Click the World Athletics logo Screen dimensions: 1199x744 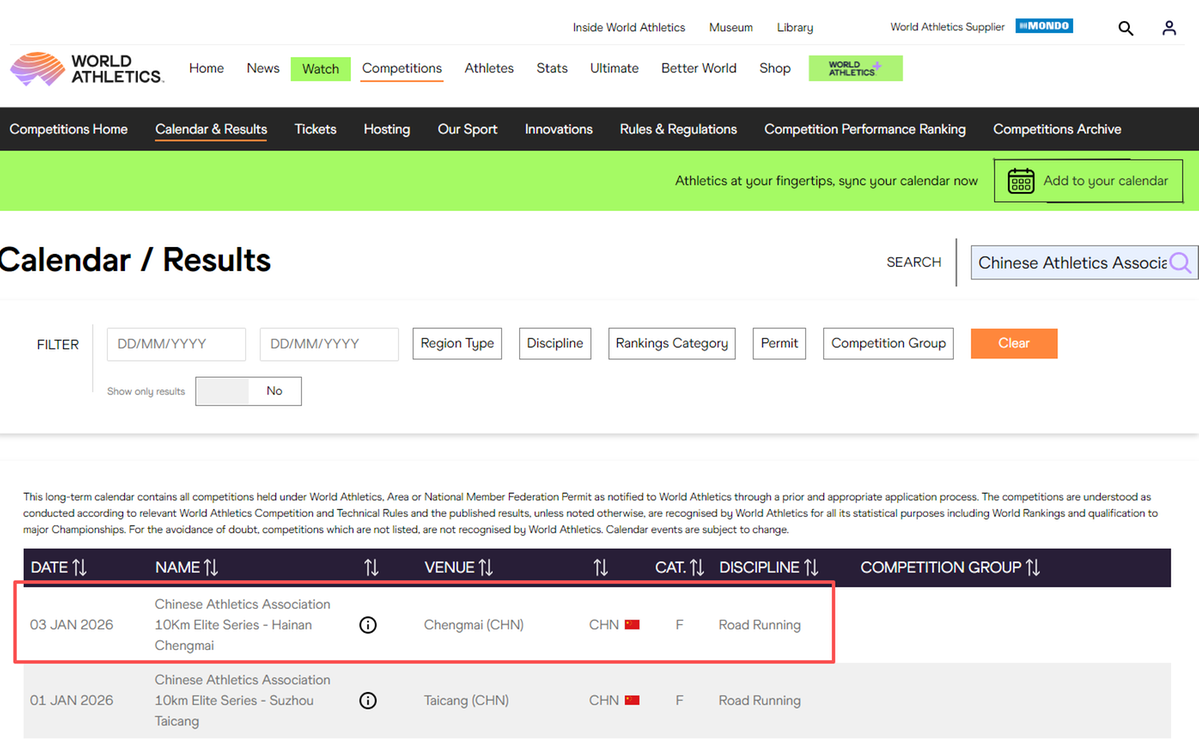pyautogui.click(x=87, y=69)
